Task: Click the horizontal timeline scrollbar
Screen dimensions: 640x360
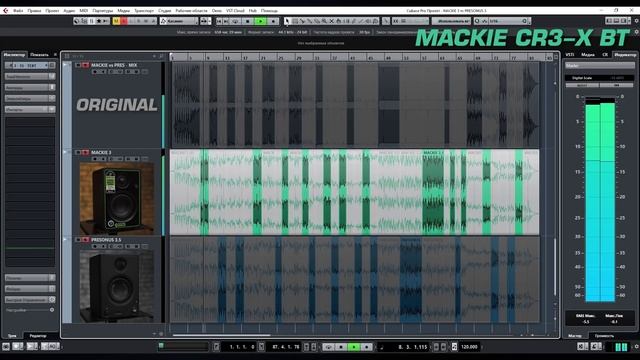Action: (x=221, y=335)
